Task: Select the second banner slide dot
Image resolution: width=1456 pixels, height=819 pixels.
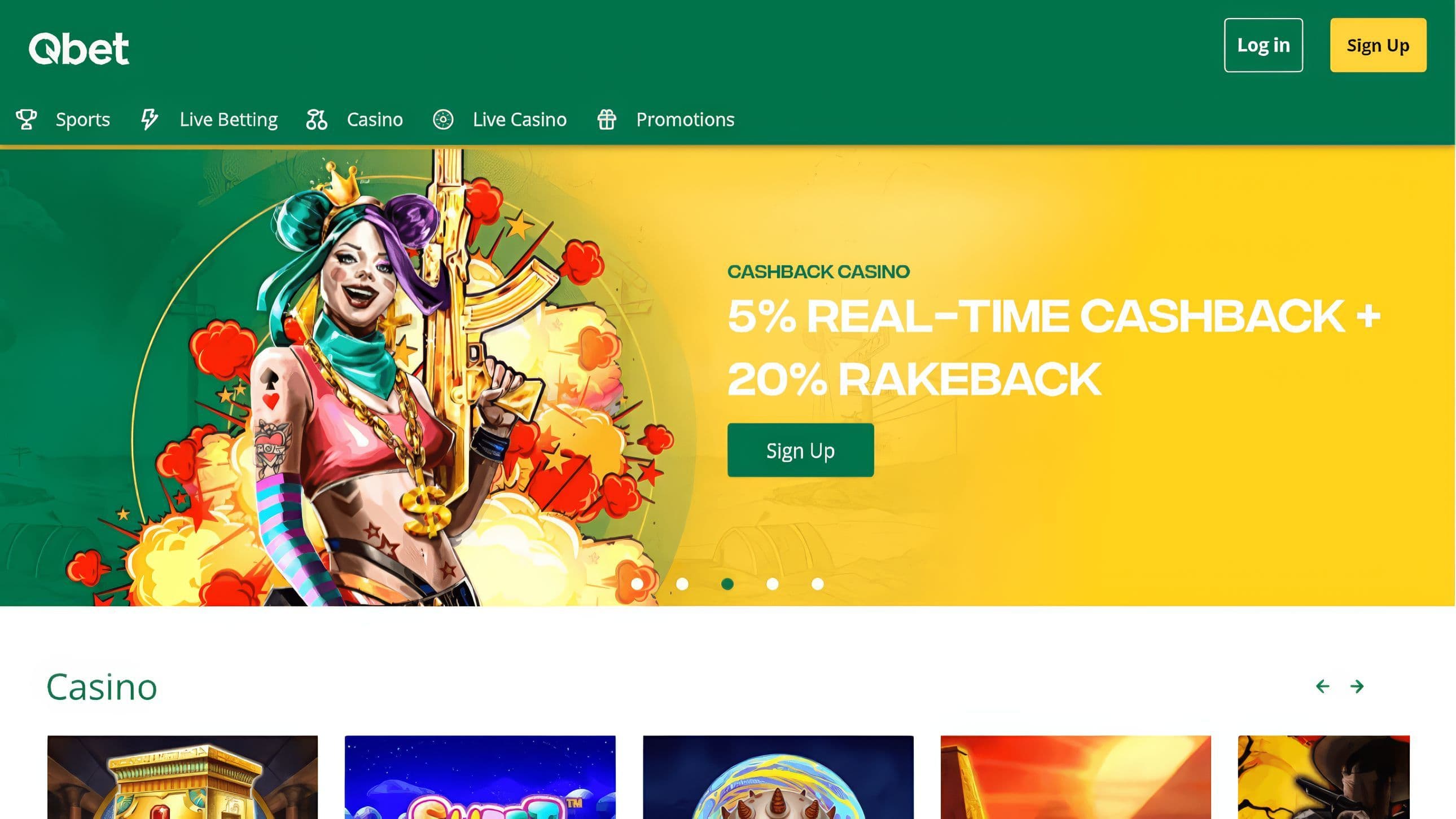Action: coord(682,584)
